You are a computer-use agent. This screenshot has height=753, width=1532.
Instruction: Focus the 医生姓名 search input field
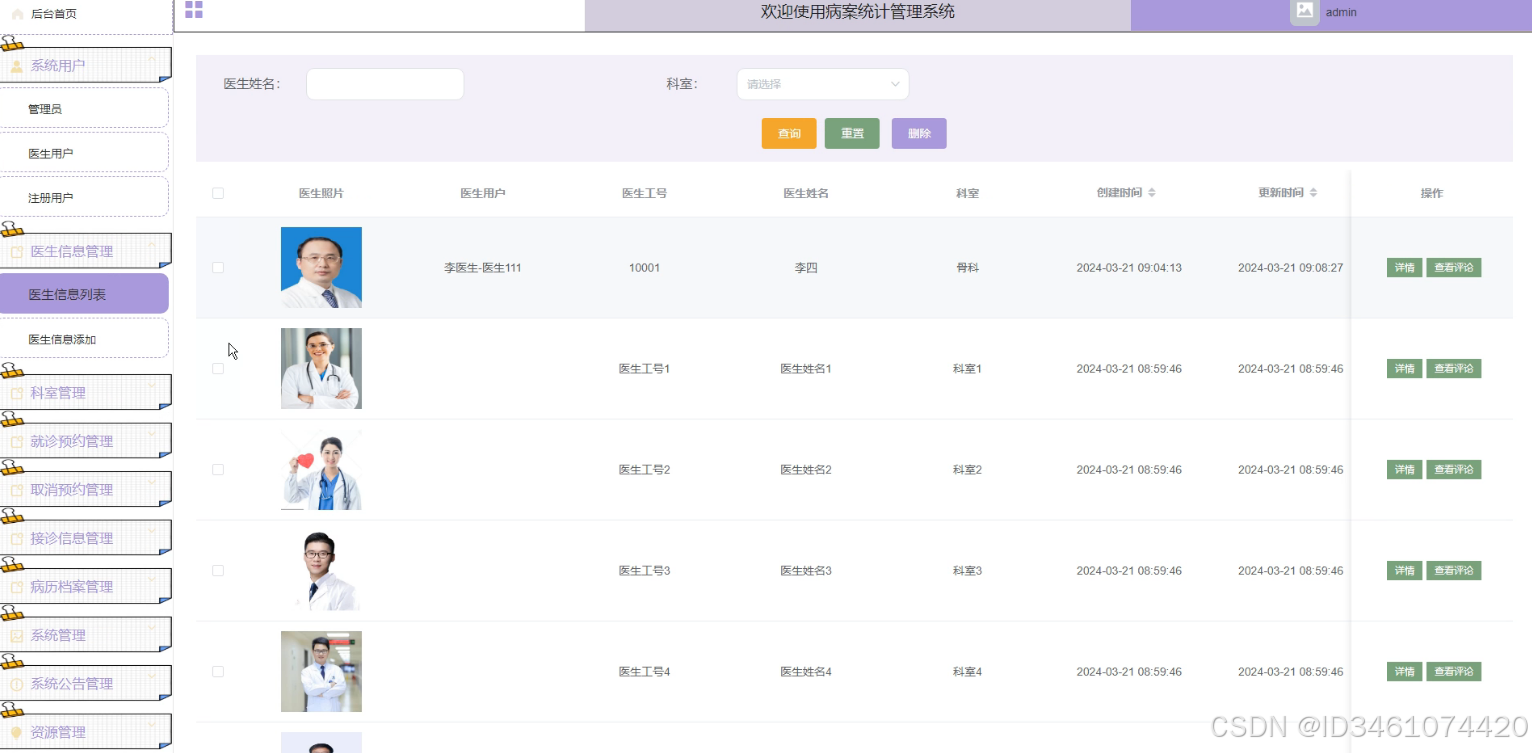pyautogui.click(x=385, y=84)
